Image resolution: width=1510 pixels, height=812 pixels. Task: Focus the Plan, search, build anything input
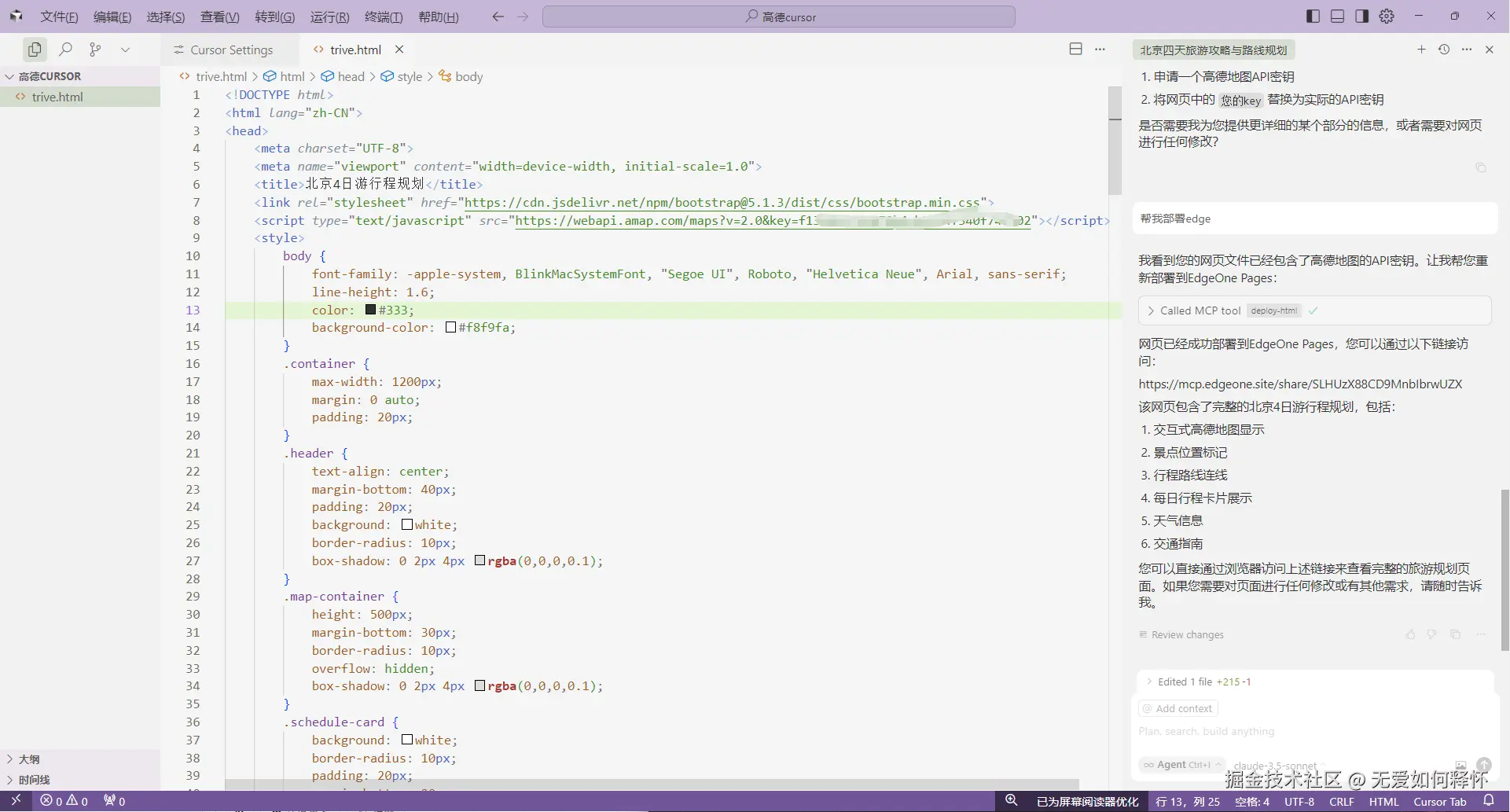(x=1314, y=731)
